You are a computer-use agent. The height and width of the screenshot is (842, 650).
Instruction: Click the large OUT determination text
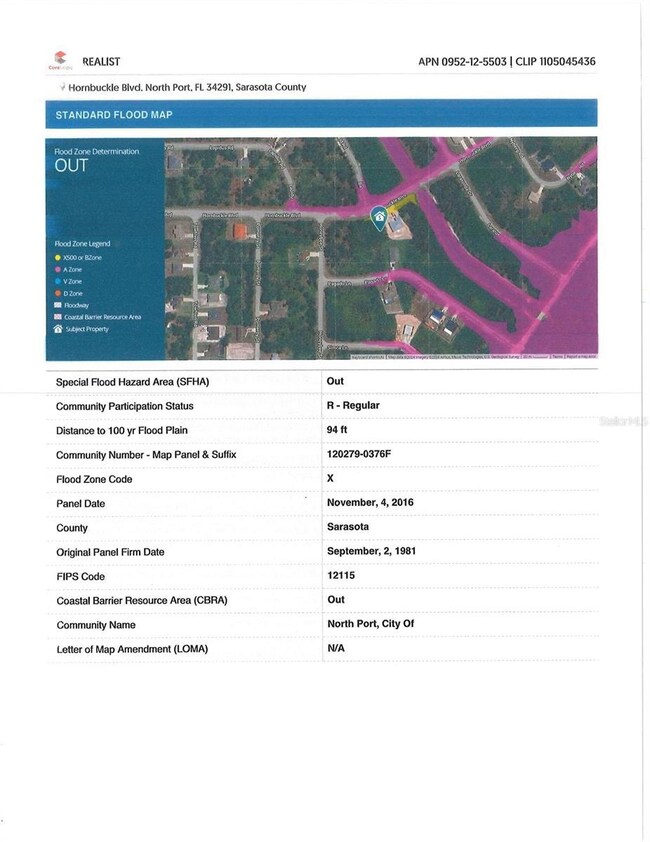71,166
